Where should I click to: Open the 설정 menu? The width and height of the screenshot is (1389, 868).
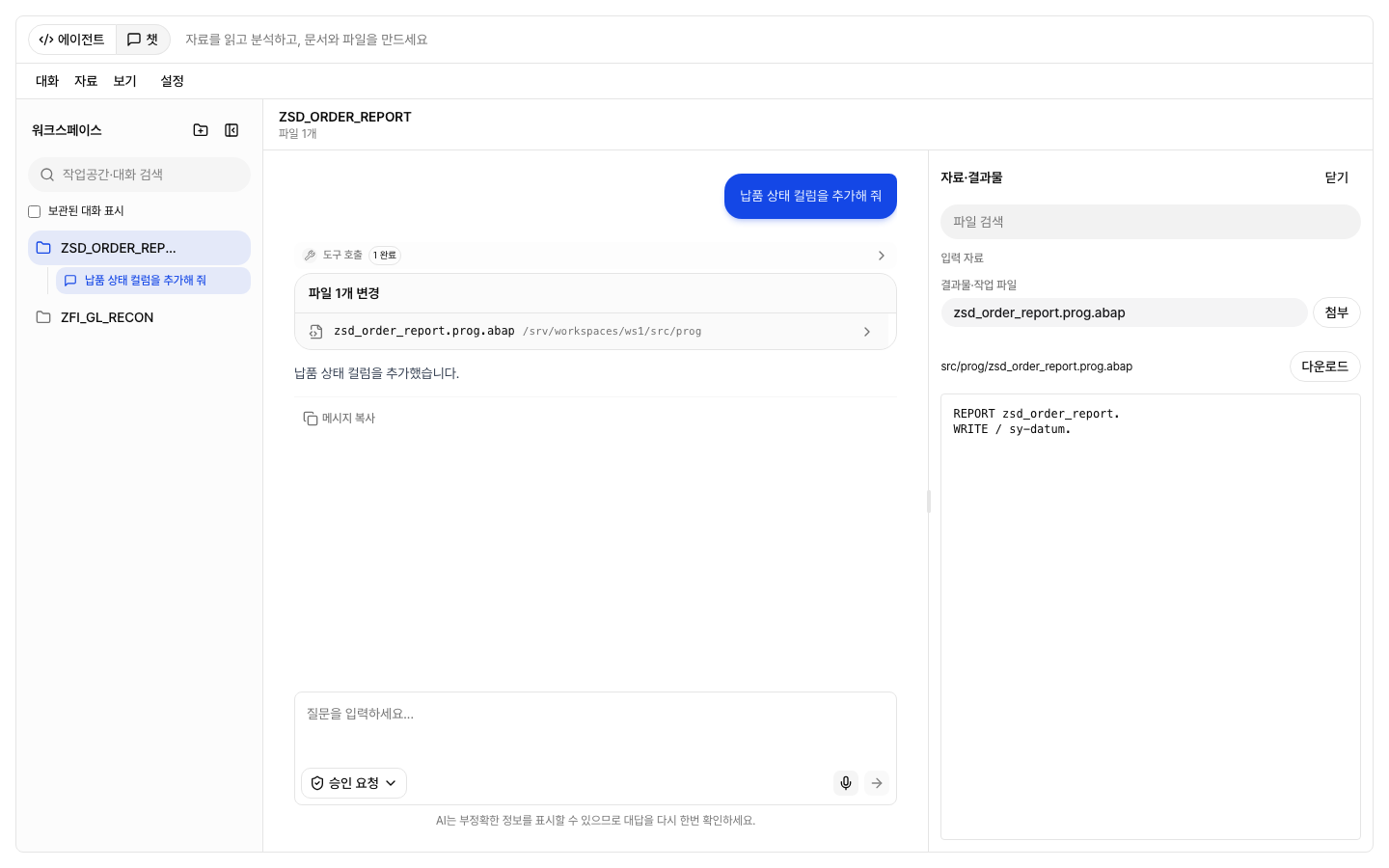[172, 81]
